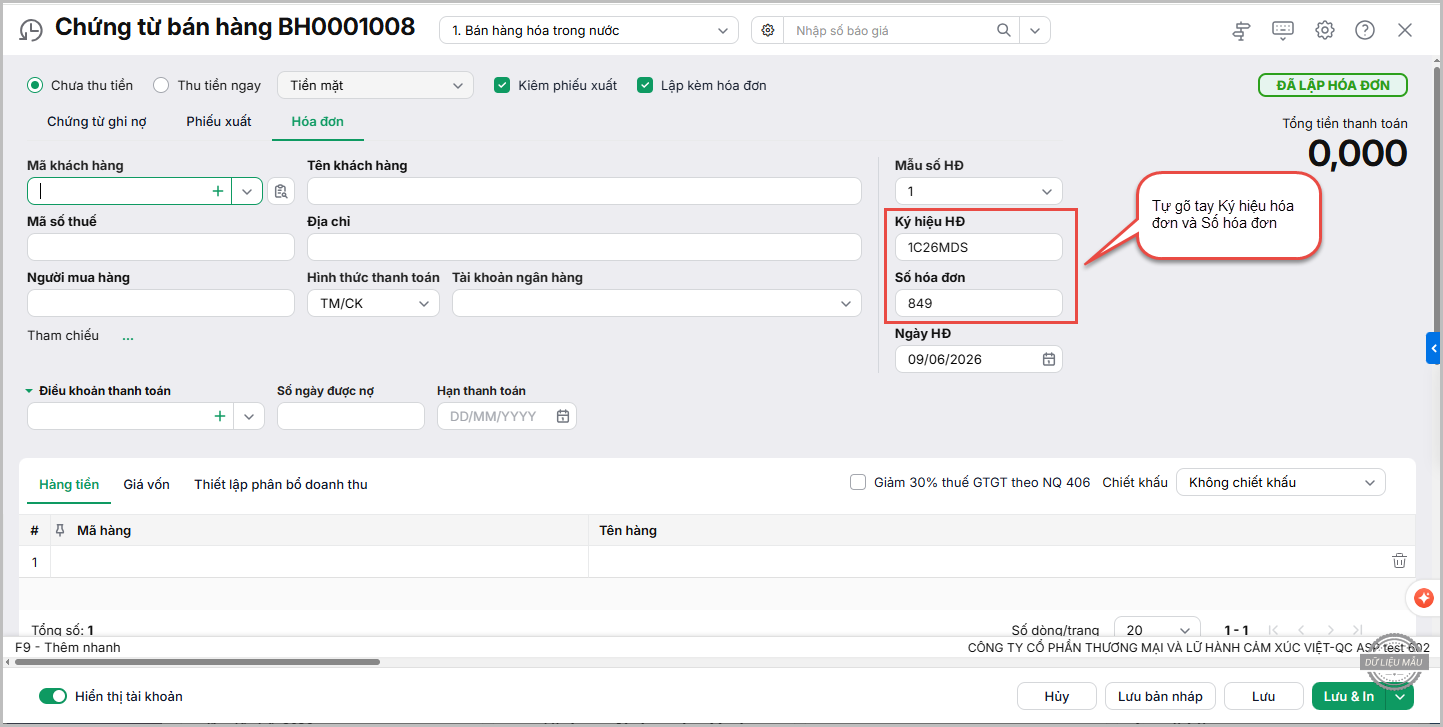The height and width of the screenshot is (727, 1443).
Task: Click into Số hóa đơn field
Action: coord(978,303)
